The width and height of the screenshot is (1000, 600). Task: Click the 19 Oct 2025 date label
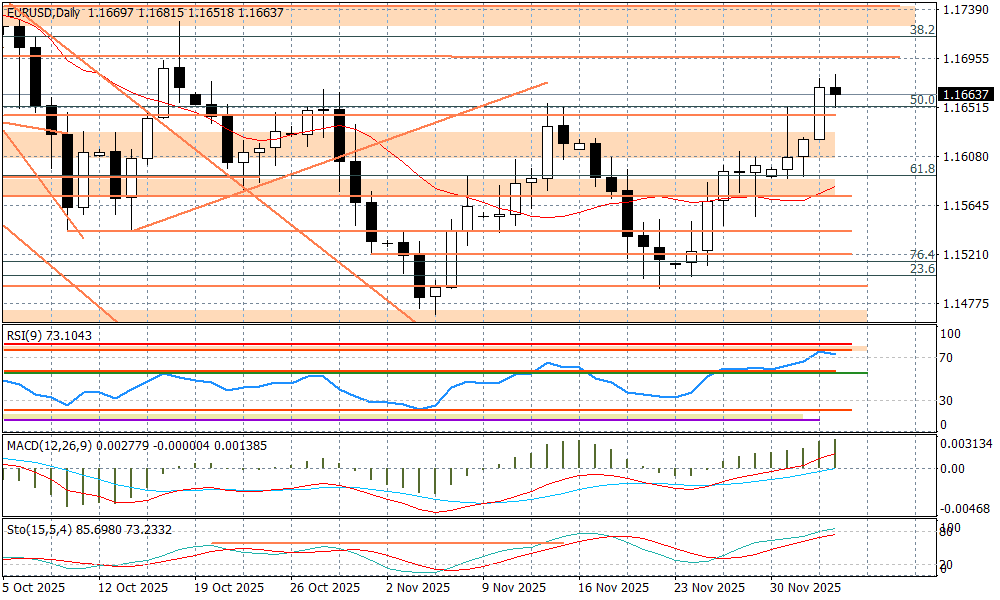click(229, 588)
